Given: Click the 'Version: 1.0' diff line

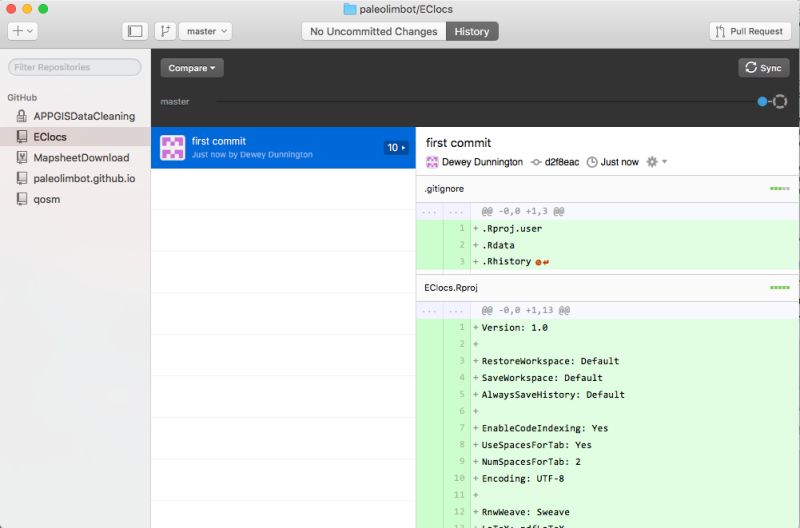Looking at the screenshot, I should tap(608, 328).
